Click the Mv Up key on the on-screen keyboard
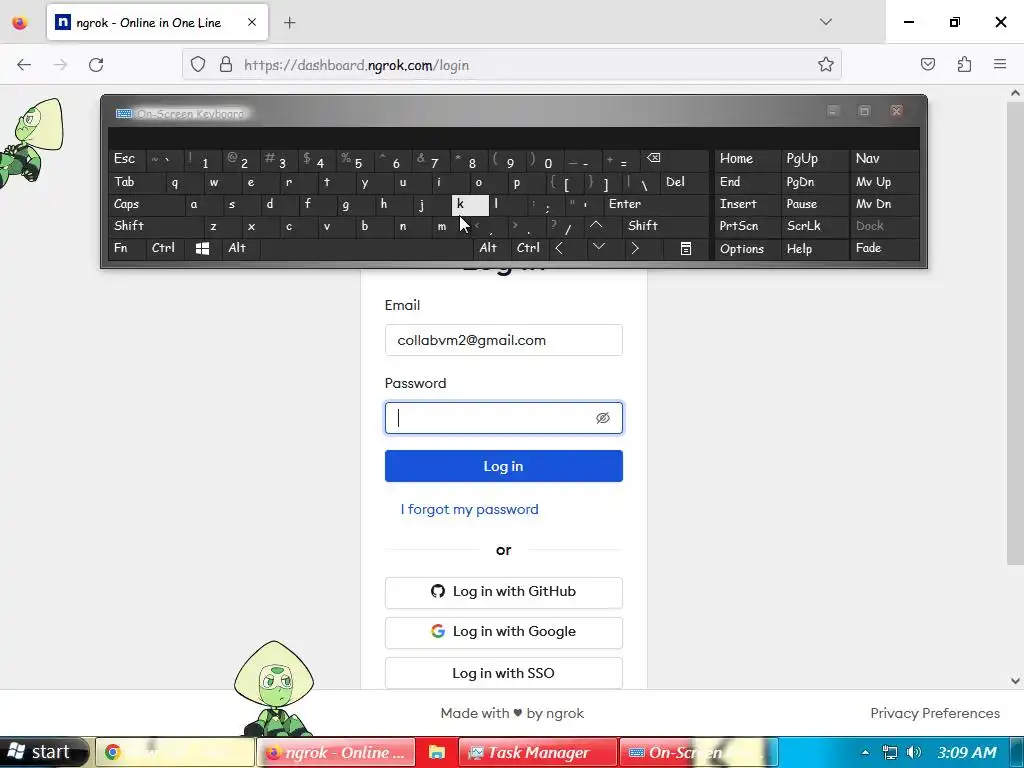 coord(884,182)
